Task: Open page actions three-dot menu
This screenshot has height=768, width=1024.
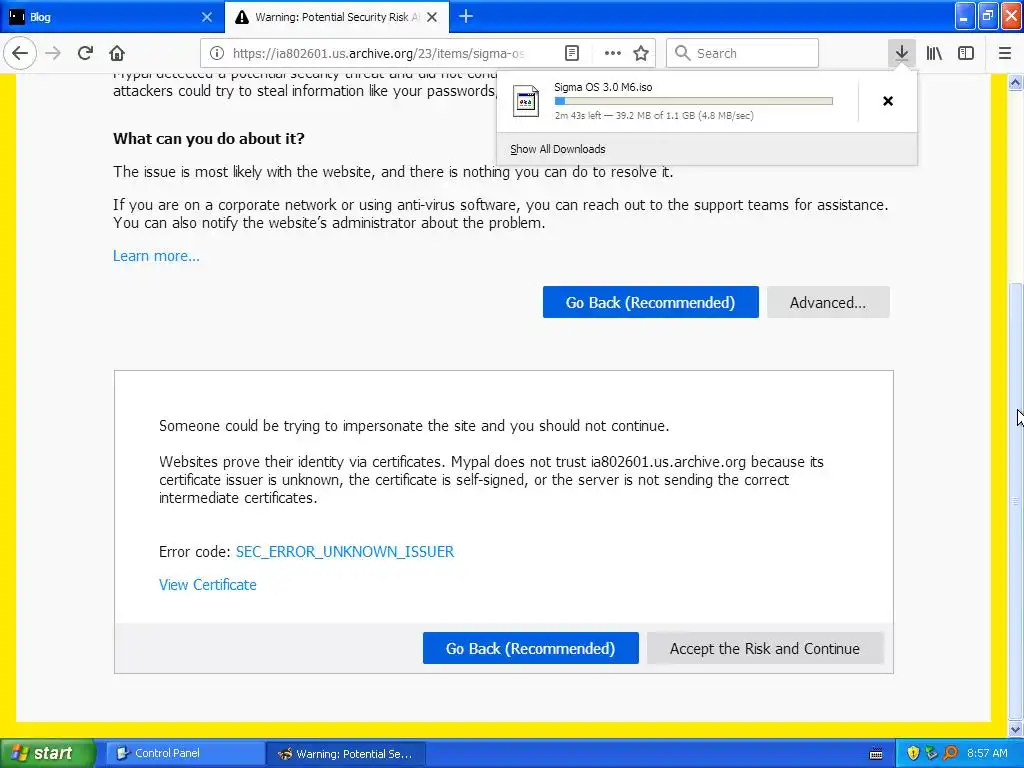Action: click(x=613, y=53)
